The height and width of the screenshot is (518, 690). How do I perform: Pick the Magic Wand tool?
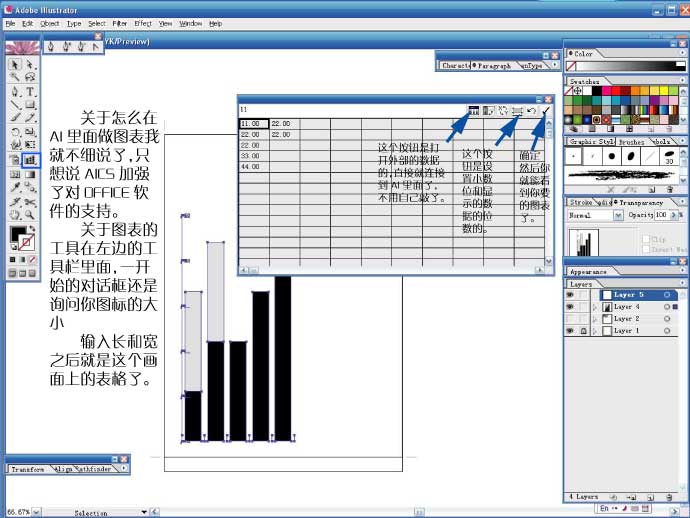[15, 77]
